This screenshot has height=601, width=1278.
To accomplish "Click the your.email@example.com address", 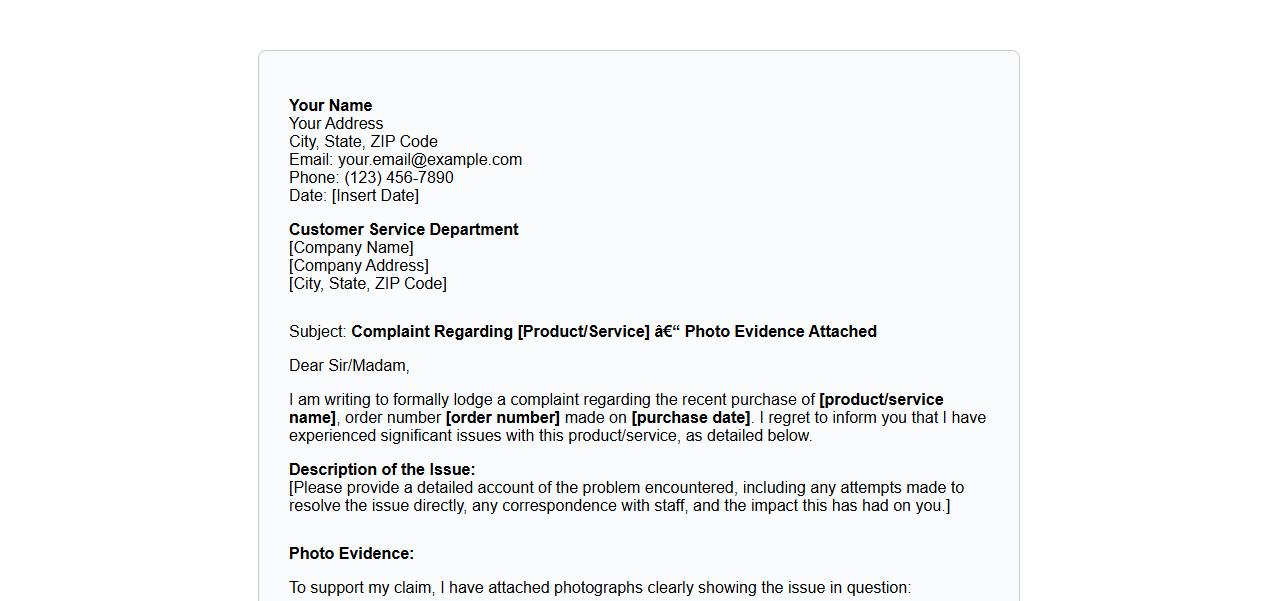I will pyautogui.click(x=430, y=160).
